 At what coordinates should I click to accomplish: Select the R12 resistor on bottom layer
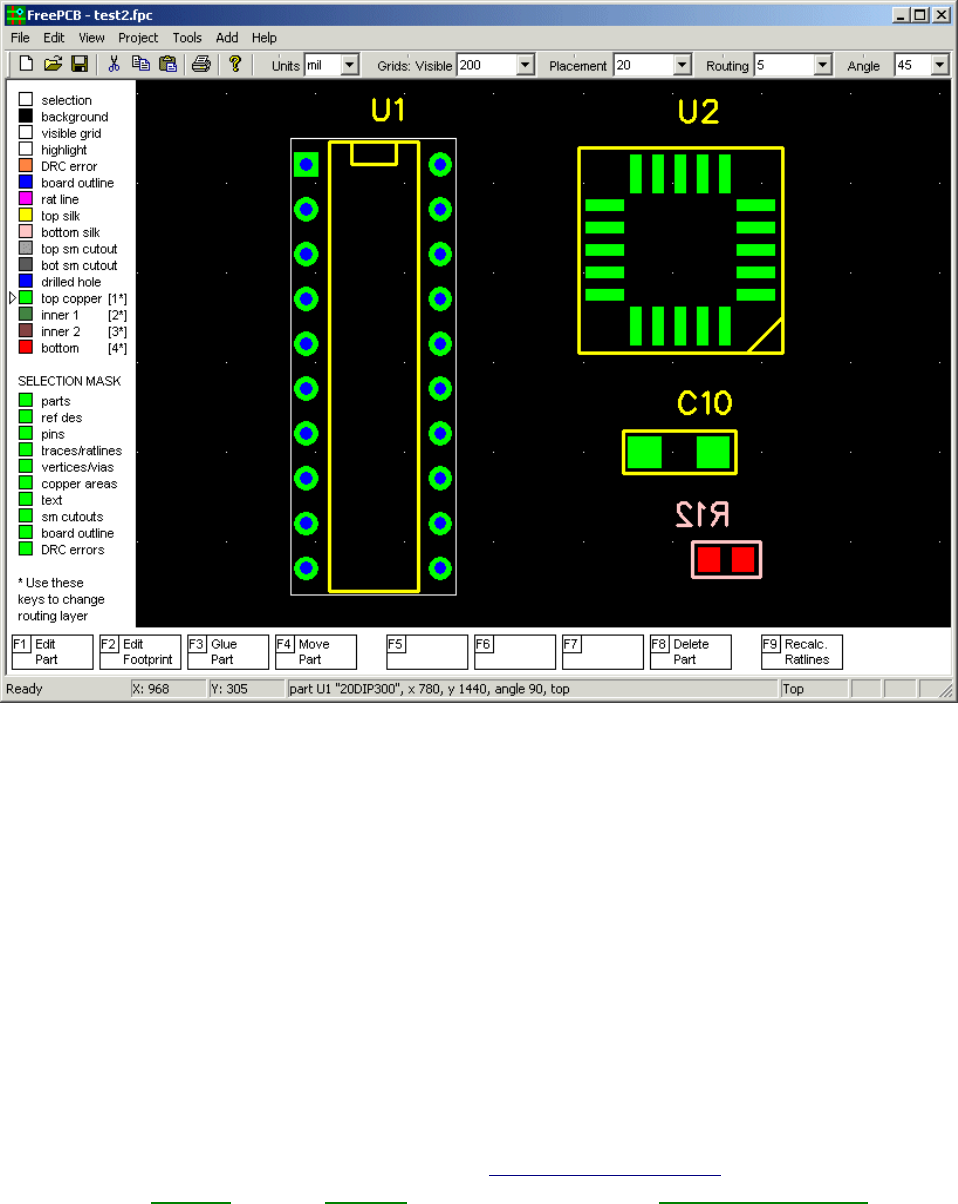[x=726, y=560]
